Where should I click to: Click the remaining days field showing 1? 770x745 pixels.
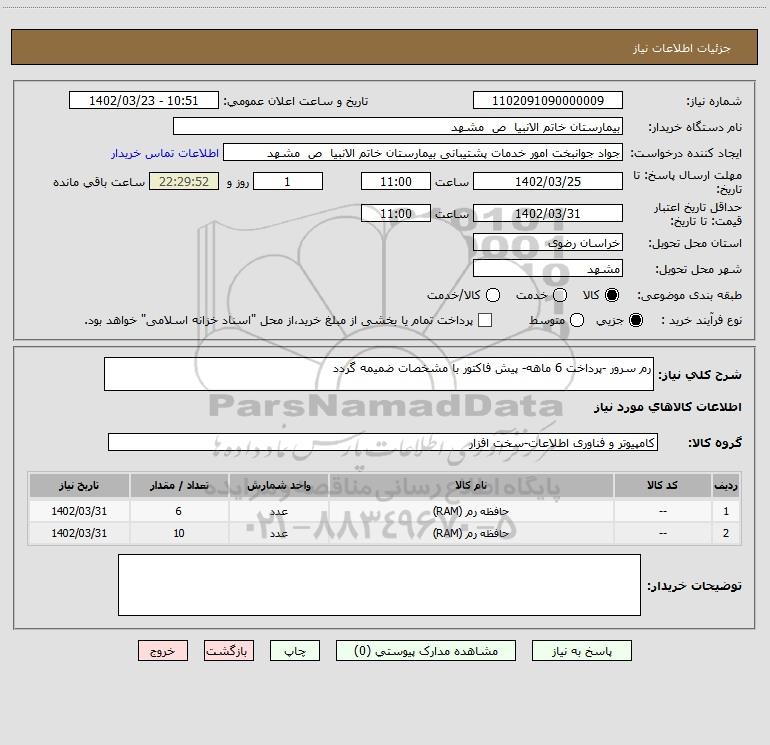[288, 181]
